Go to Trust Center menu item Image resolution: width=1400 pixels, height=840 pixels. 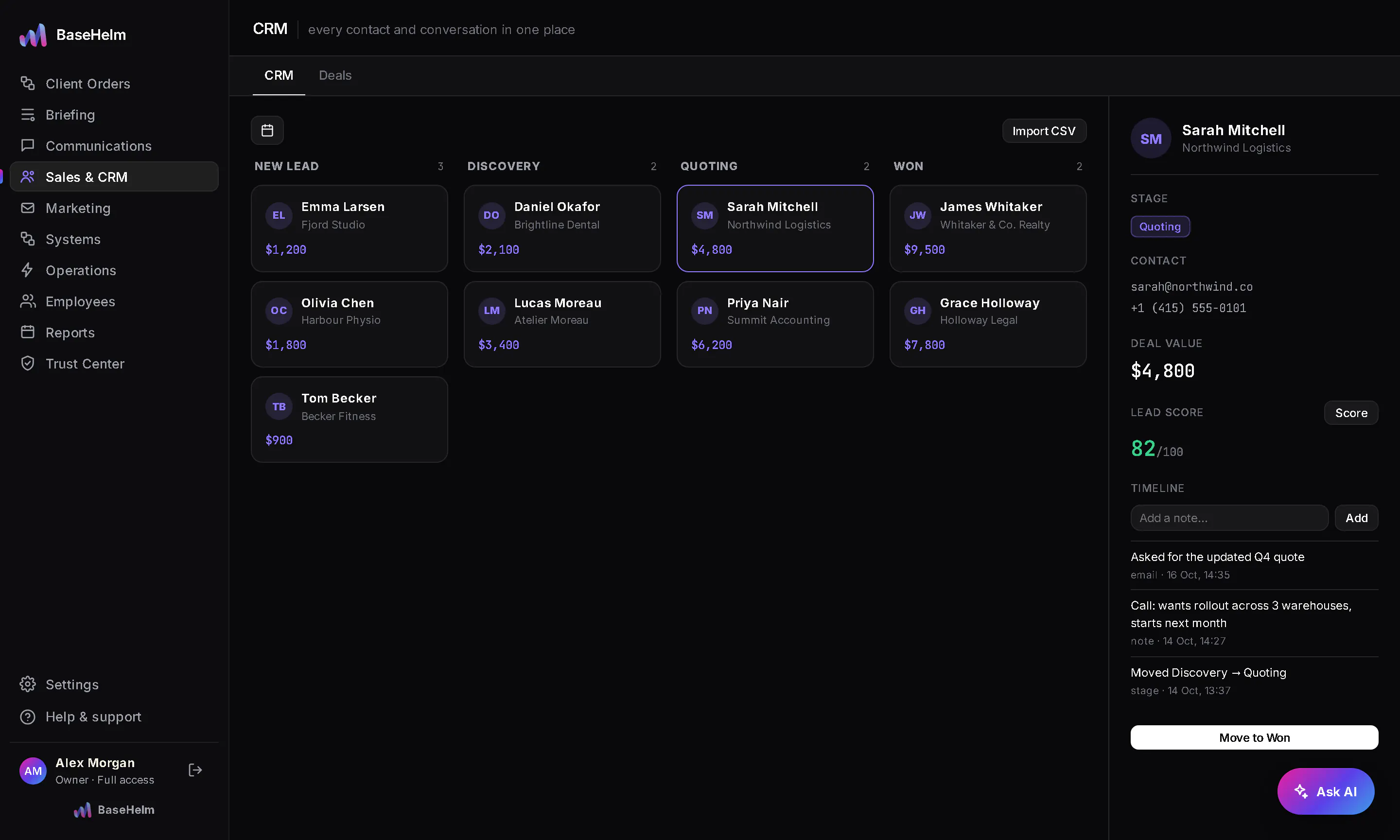(114, 364)
